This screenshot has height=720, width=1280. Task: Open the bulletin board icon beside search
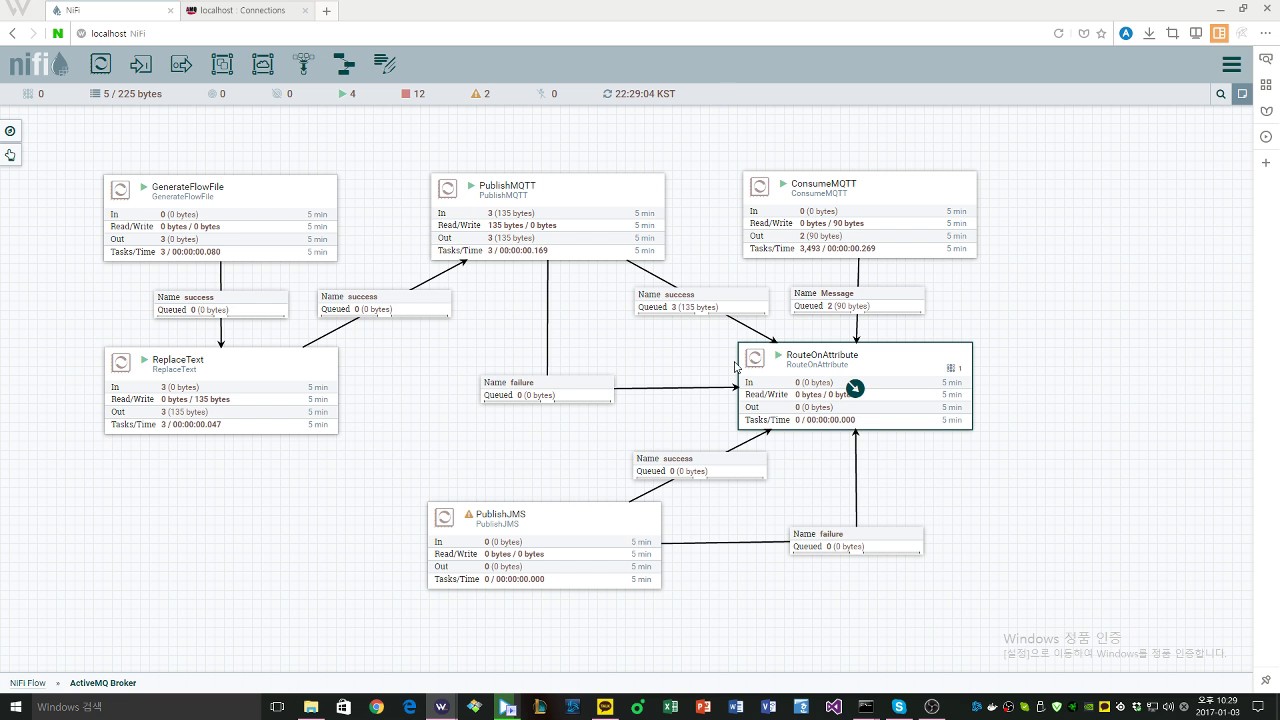coord(1243,94)
